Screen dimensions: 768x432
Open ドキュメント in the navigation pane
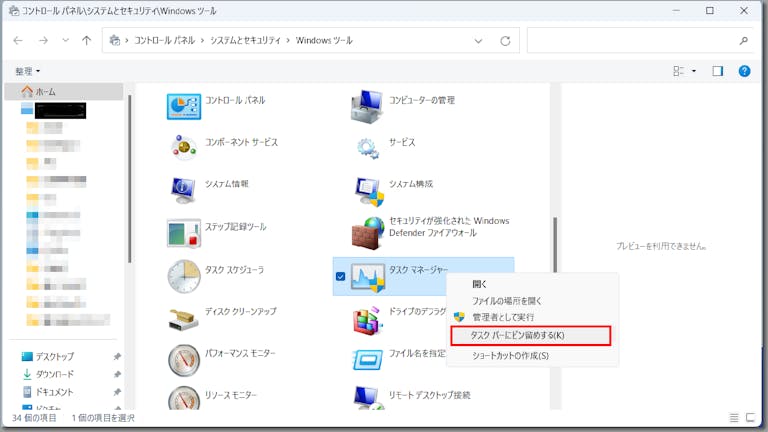(x=55, y=392)
